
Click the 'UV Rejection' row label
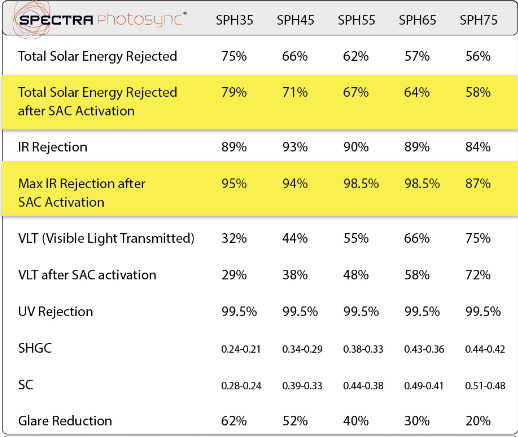coord(55,312)
